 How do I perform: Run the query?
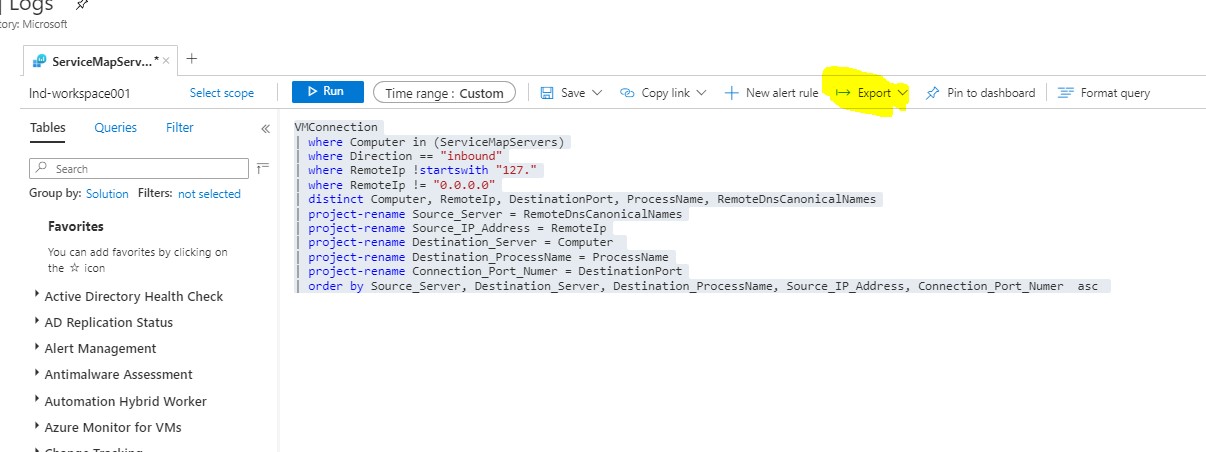tap(327, 92)
